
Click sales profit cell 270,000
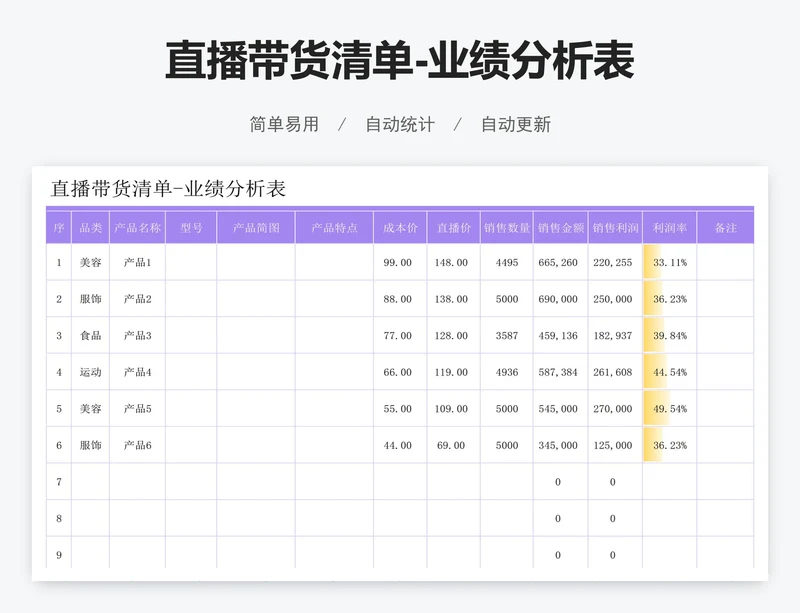pos(615,409)
